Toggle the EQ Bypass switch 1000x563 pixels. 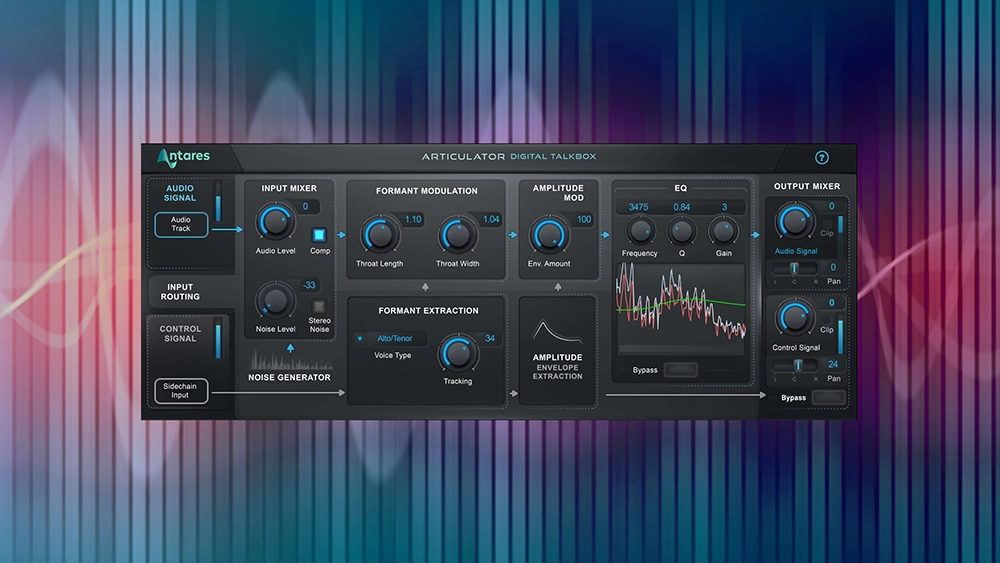(x=680, y=370)
